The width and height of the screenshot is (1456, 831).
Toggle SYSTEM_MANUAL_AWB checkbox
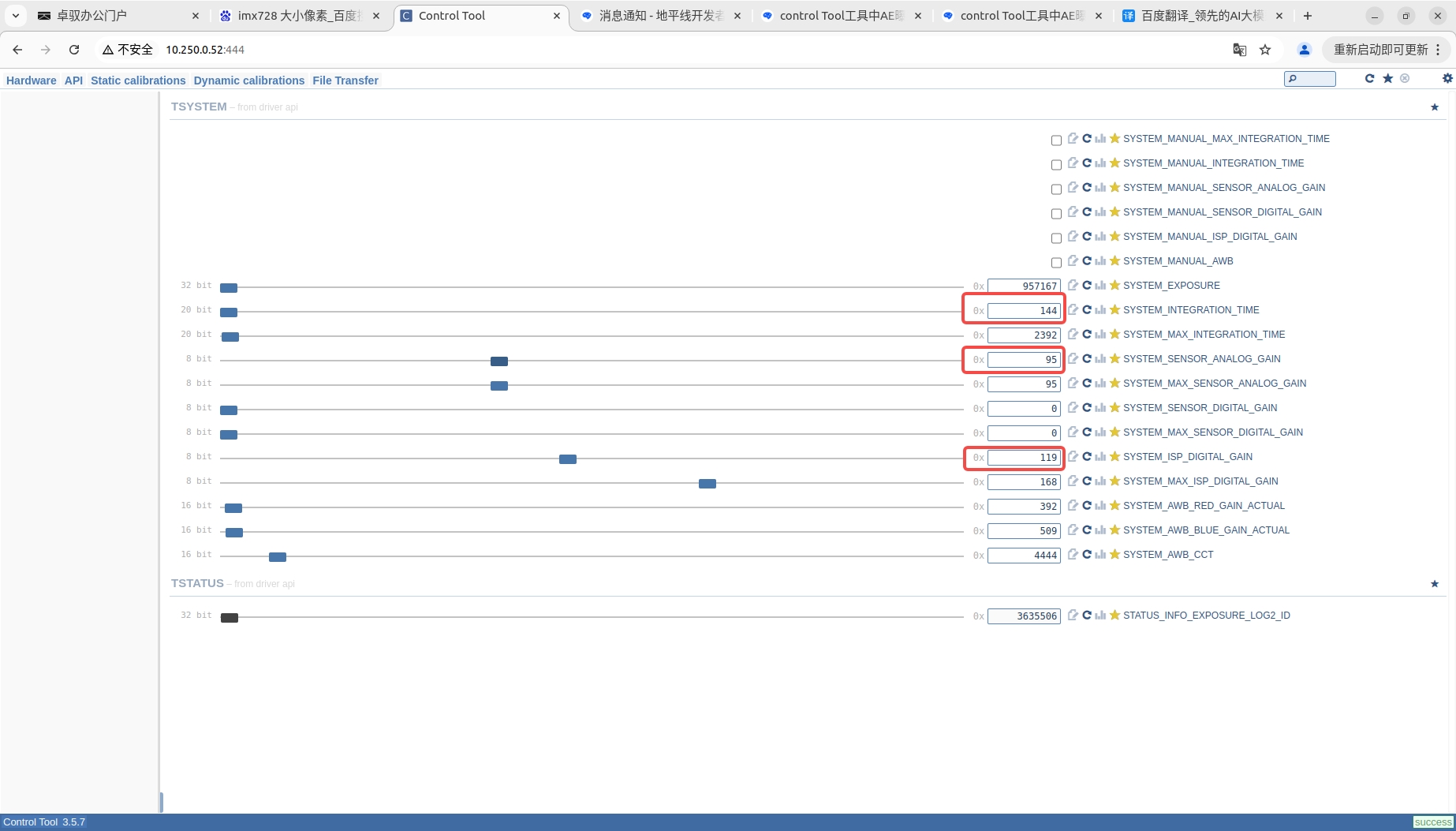pos(1056,262)
